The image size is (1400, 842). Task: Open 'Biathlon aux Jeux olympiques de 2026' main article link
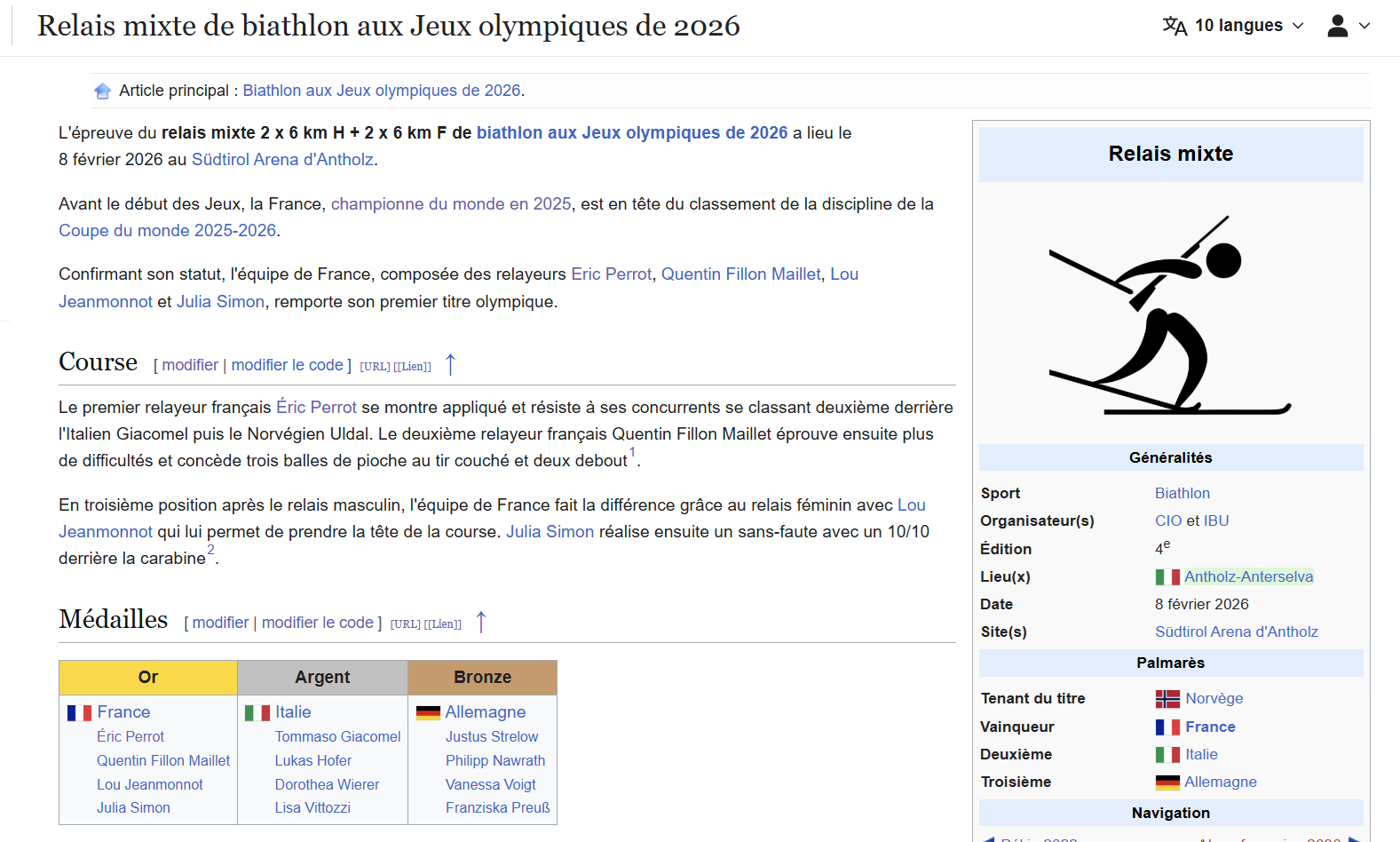[x=382, y=91]
